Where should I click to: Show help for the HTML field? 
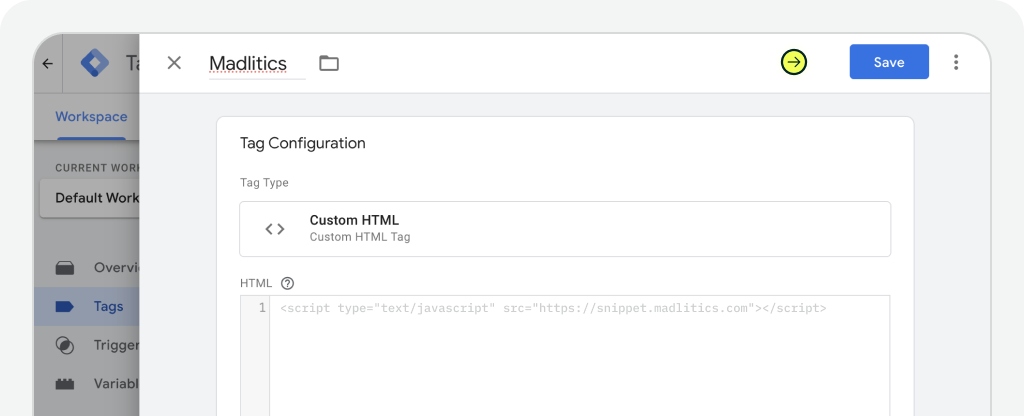pos(287,283)
